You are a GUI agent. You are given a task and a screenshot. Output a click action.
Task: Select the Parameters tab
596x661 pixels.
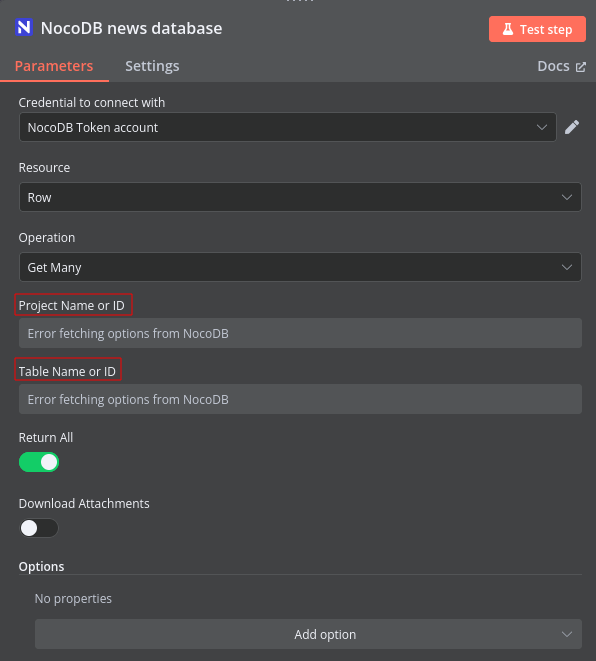point(54,66)
